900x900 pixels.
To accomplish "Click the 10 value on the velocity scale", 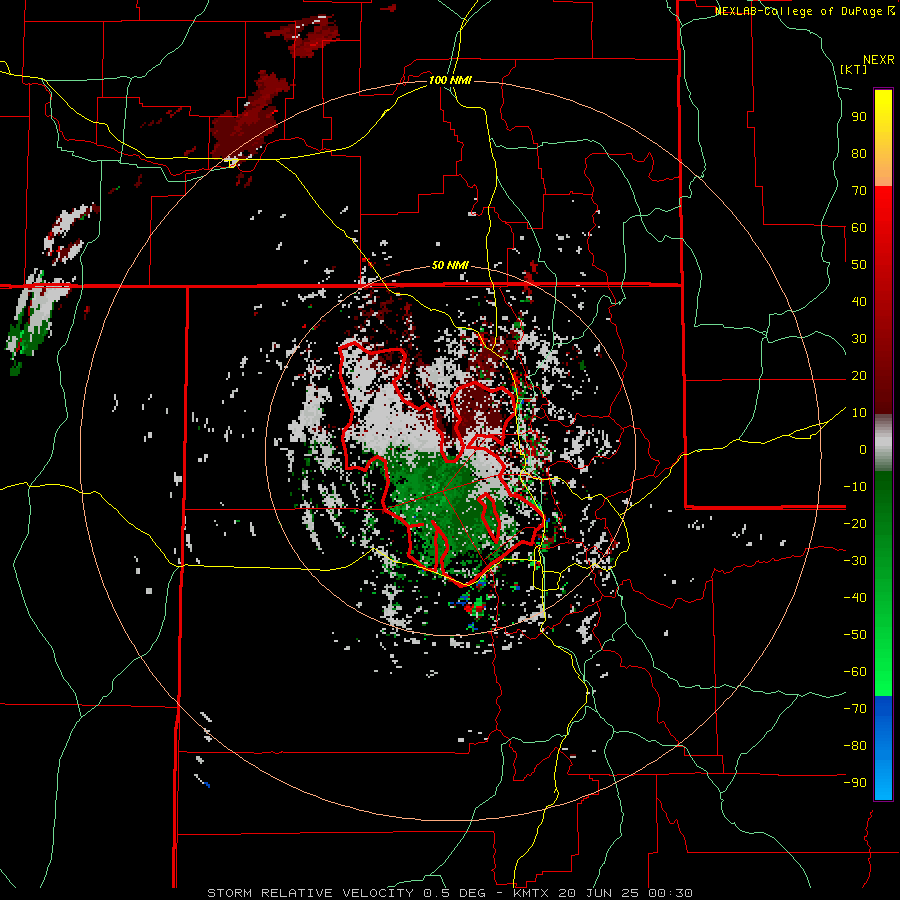I will pyautogui.click(x=859, y=413).
